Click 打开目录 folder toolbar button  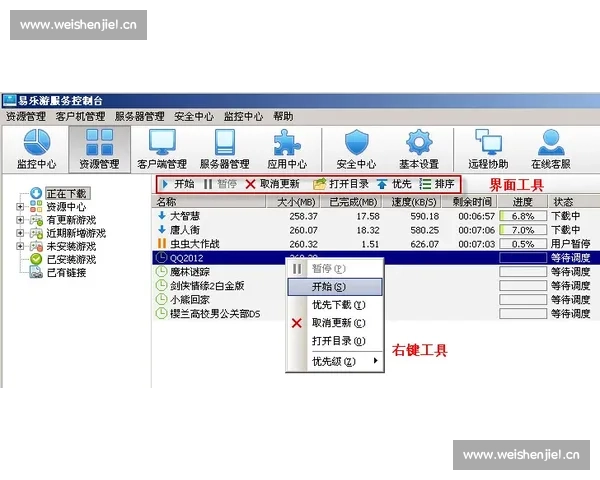tap(341, 184)
